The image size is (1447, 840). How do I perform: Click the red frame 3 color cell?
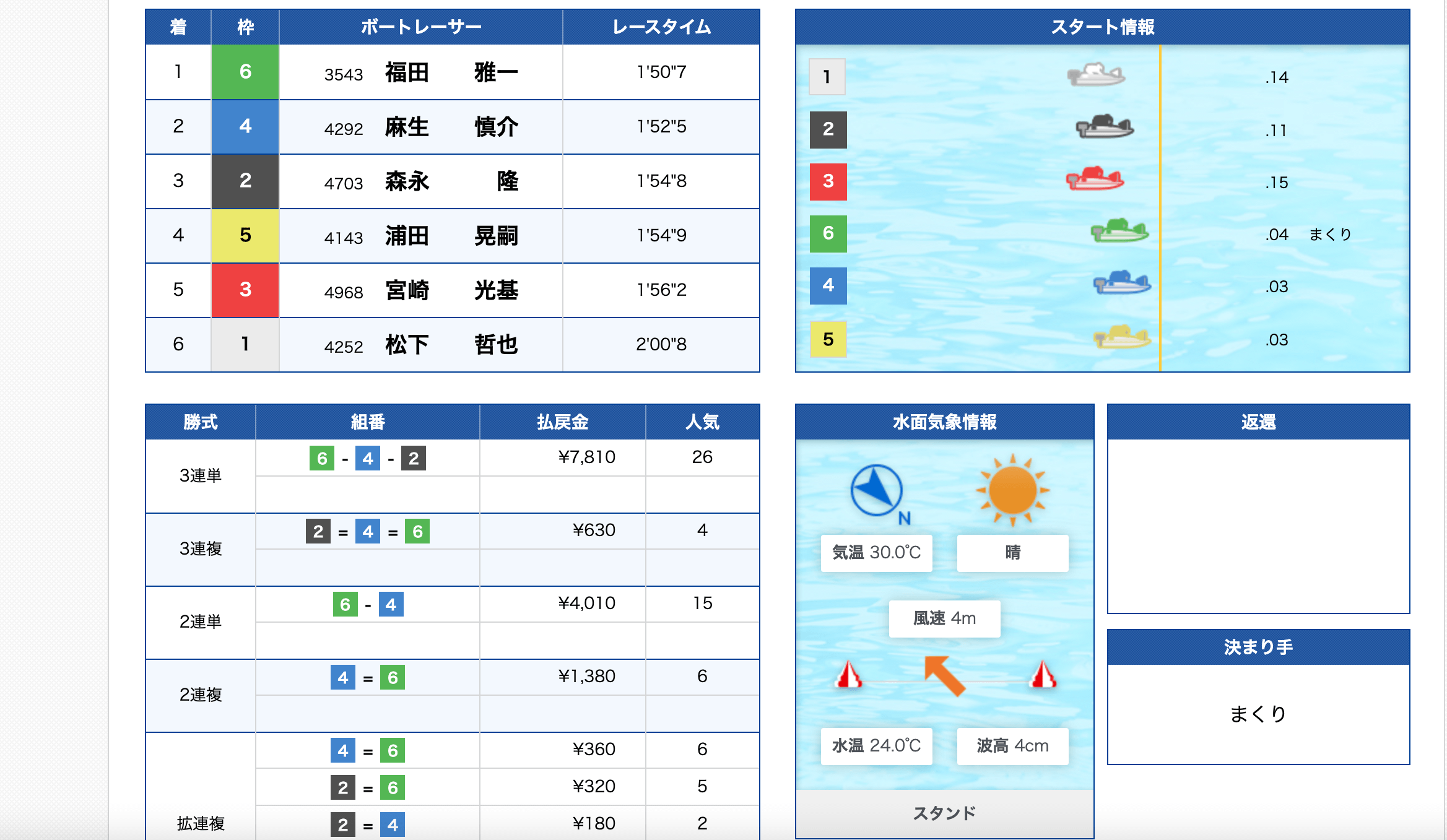[x=245, y=290]
